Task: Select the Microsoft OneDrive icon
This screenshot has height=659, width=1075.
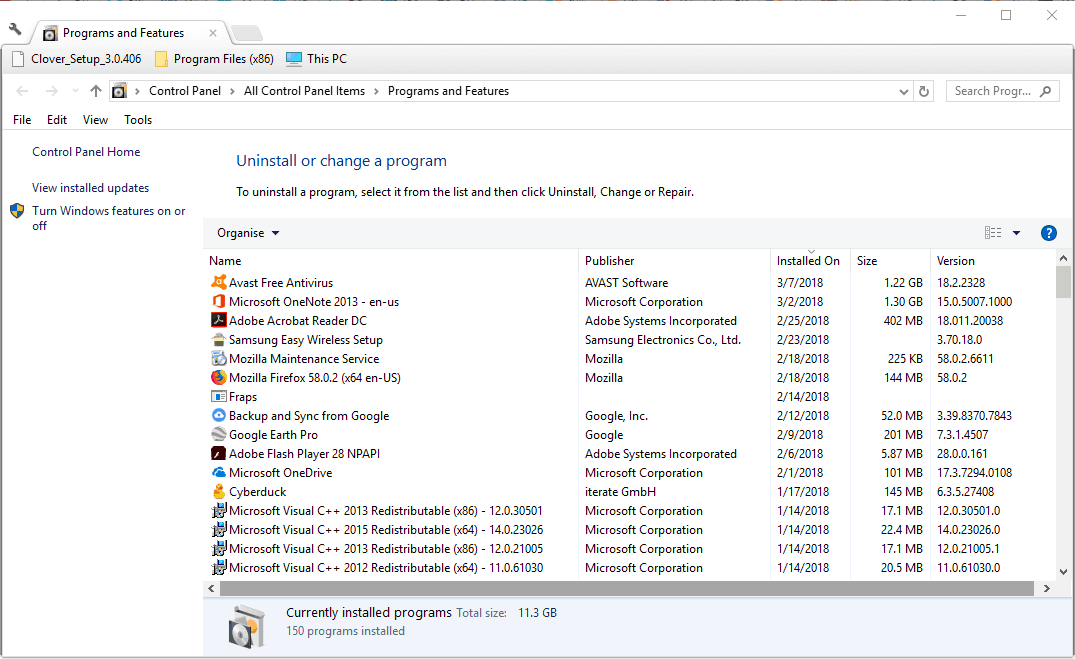Action: click(219, 472)
